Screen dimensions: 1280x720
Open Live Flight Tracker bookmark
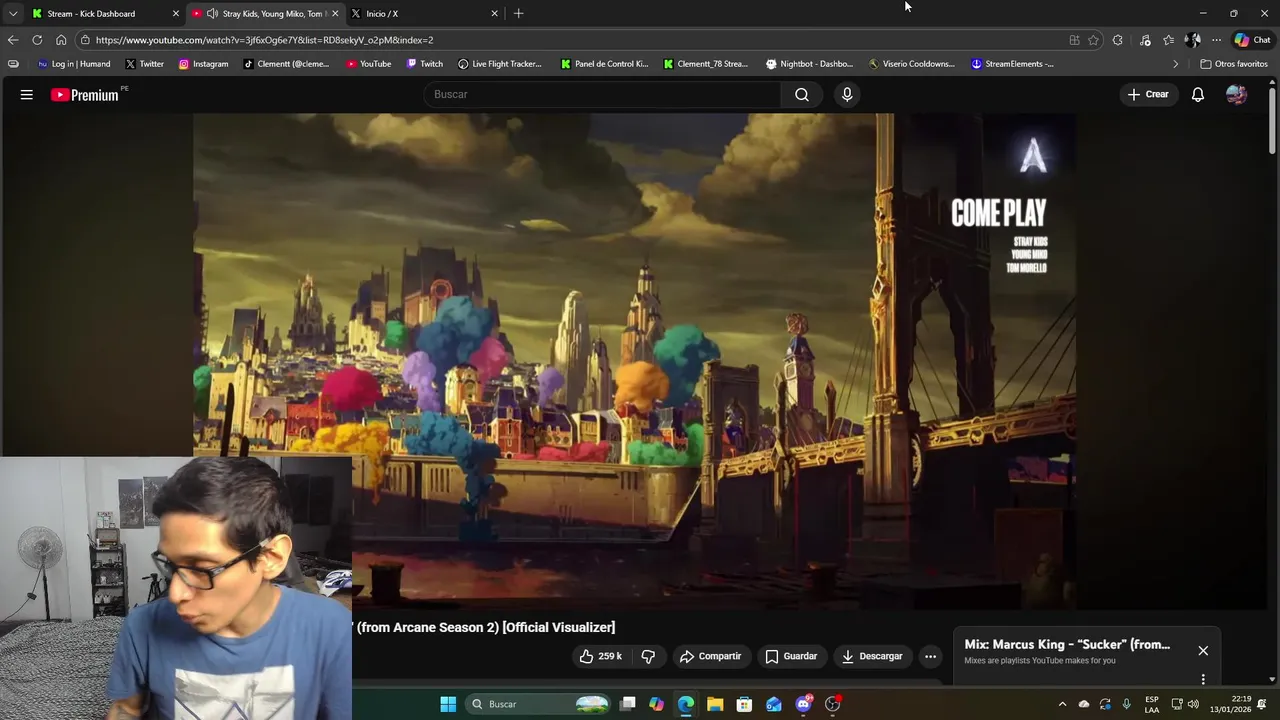499,64
